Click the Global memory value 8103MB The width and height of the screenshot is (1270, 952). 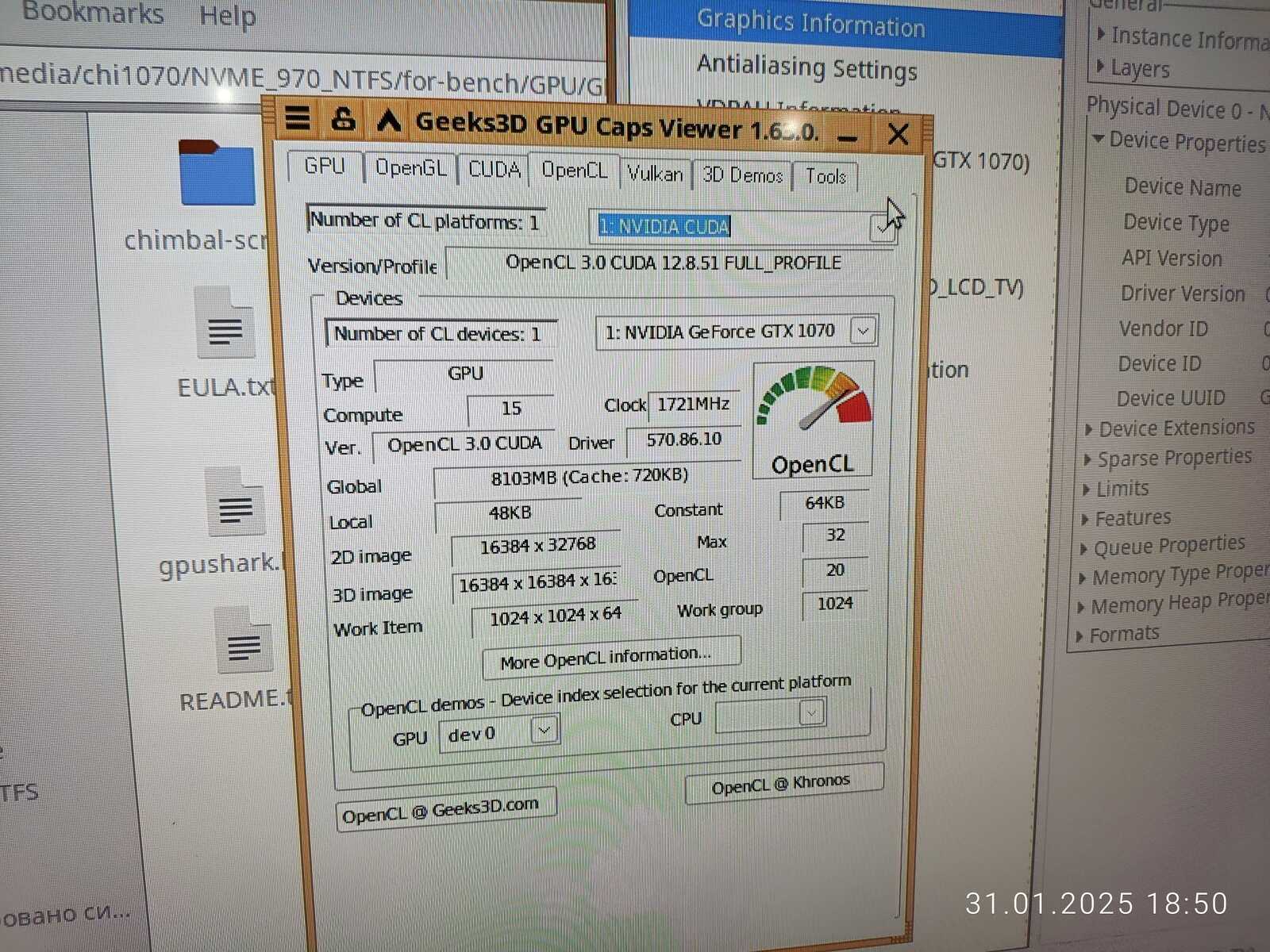589,477
